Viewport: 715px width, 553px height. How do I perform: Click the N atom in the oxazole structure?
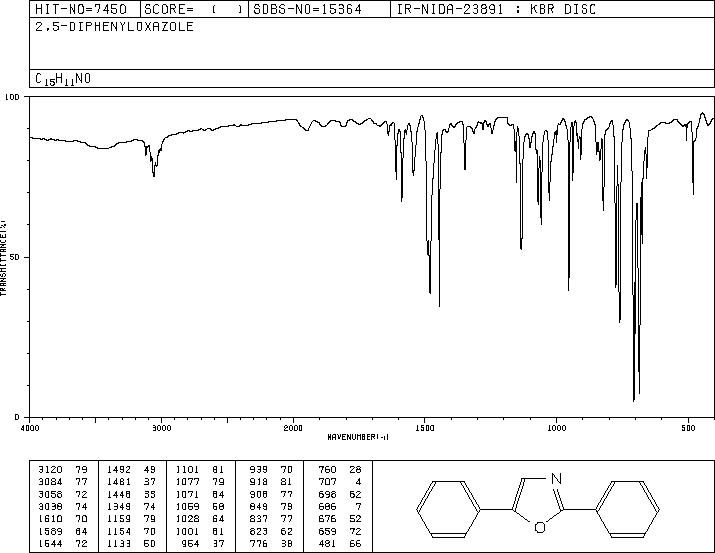click(x=556, y=479)
